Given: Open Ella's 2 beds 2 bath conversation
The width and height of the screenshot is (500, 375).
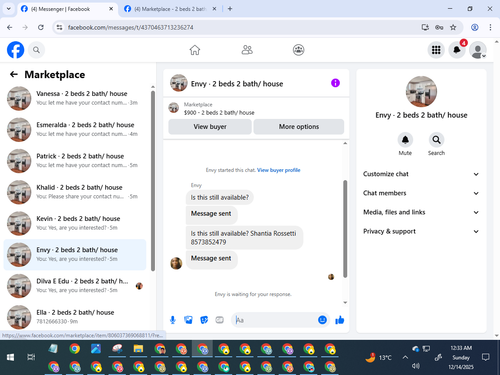Looking at the screenshot, I should point(75,317).
